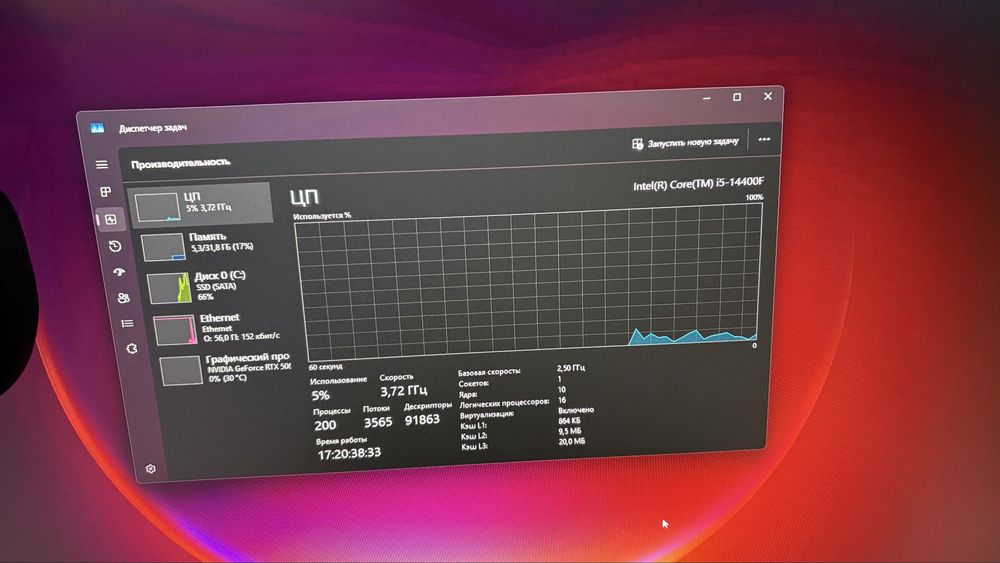Open the App history page icon

[x=115, y=246]
